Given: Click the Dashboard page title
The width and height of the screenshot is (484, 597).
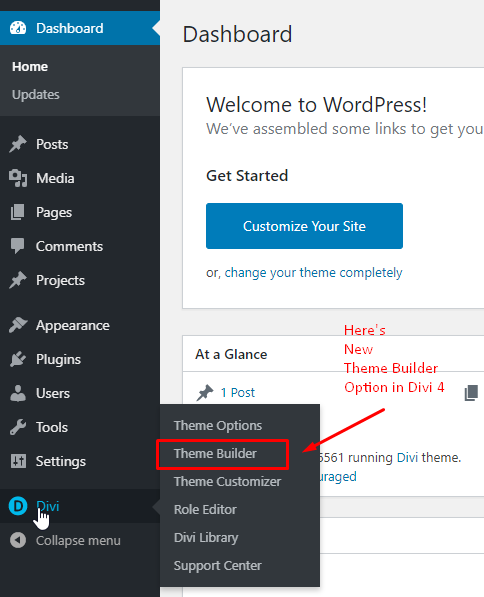Looking at the screenshot, I should click(237, 34).
